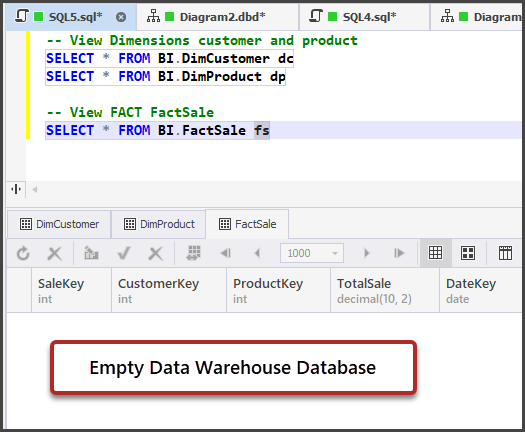Click the editor split view handle

16,189
